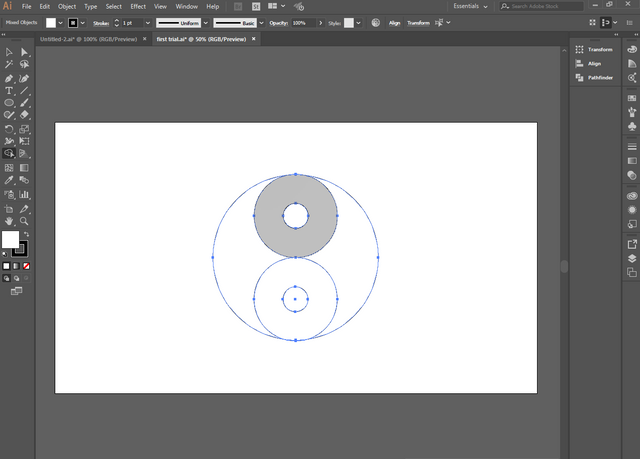Select the Zoom magnifier tool
Viewport: 640px width, 459px height.
click(24, 220)
